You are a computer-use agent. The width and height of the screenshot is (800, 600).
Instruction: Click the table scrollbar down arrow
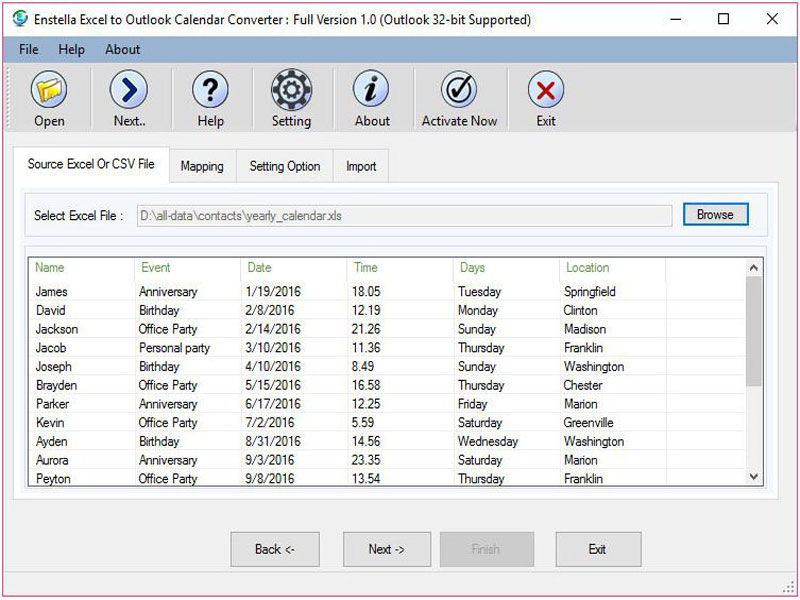tap(754, 478)
